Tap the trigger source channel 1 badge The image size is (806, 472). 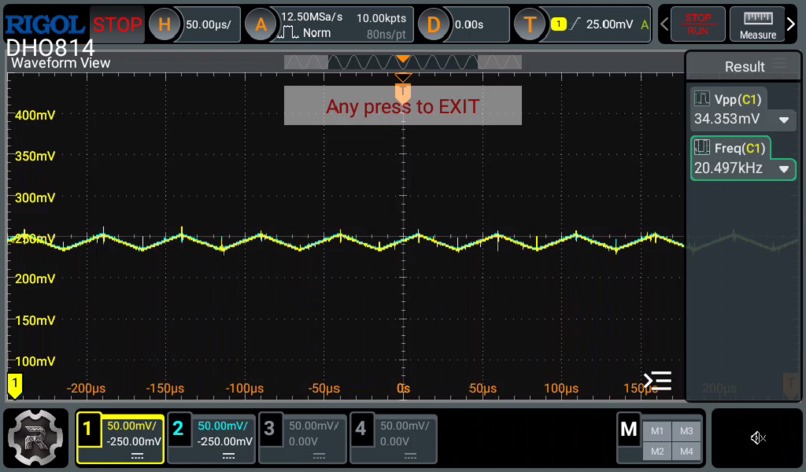coord(558,24)
